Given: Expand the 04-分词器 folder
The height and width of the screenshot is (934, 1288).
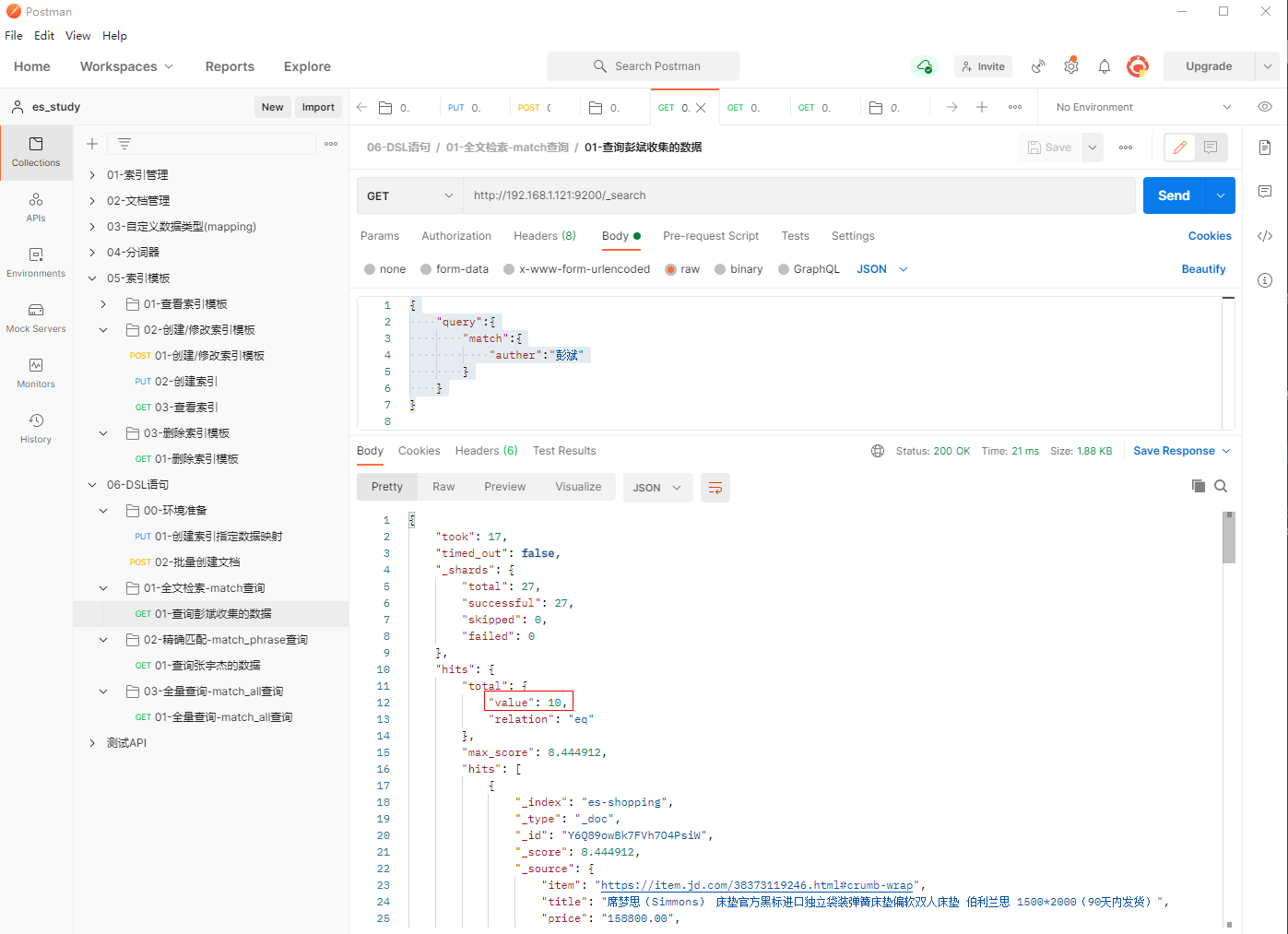Looking at the screenshot, I should 92,252.
